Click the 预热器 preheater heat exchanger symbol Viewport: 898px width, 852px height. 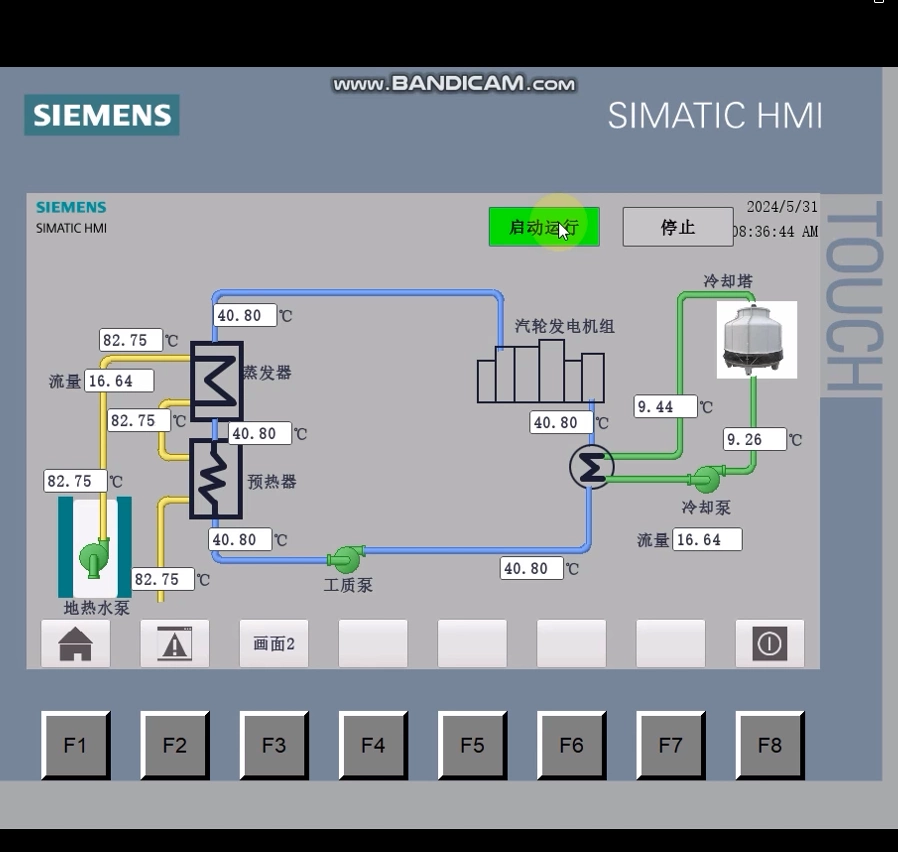(x=216, y=479)
